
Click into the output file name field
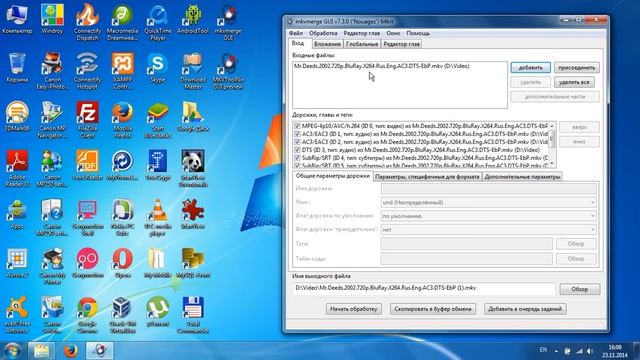(424, 288)
